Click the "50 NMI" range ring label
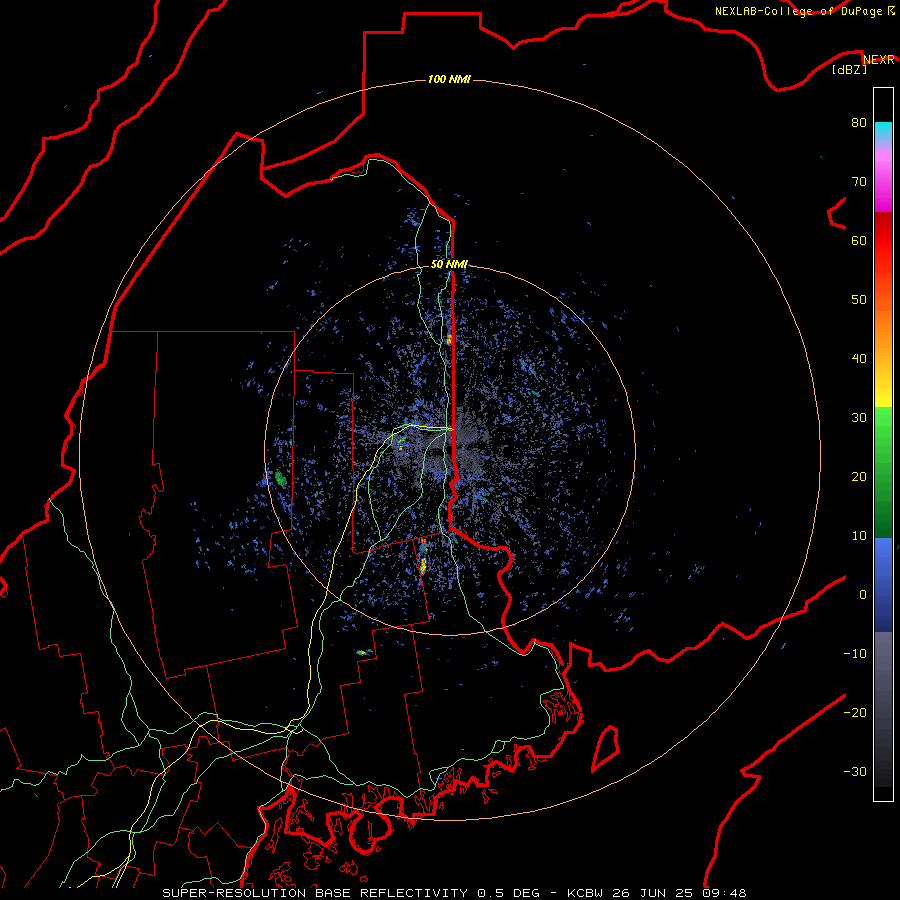 [449, 264]
